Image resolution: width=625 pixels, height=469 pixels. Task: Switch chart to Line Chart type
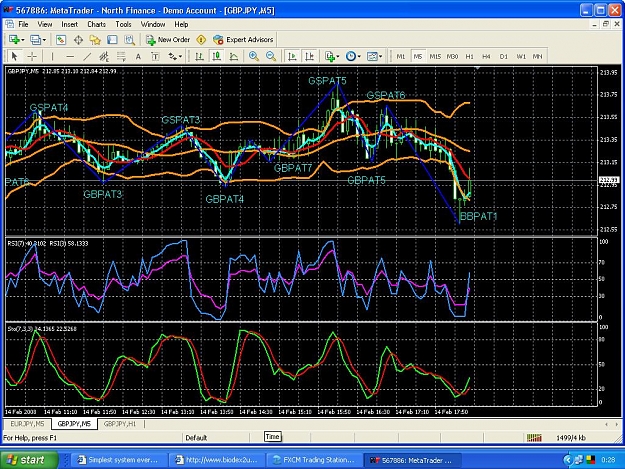(x=234, y=56)
